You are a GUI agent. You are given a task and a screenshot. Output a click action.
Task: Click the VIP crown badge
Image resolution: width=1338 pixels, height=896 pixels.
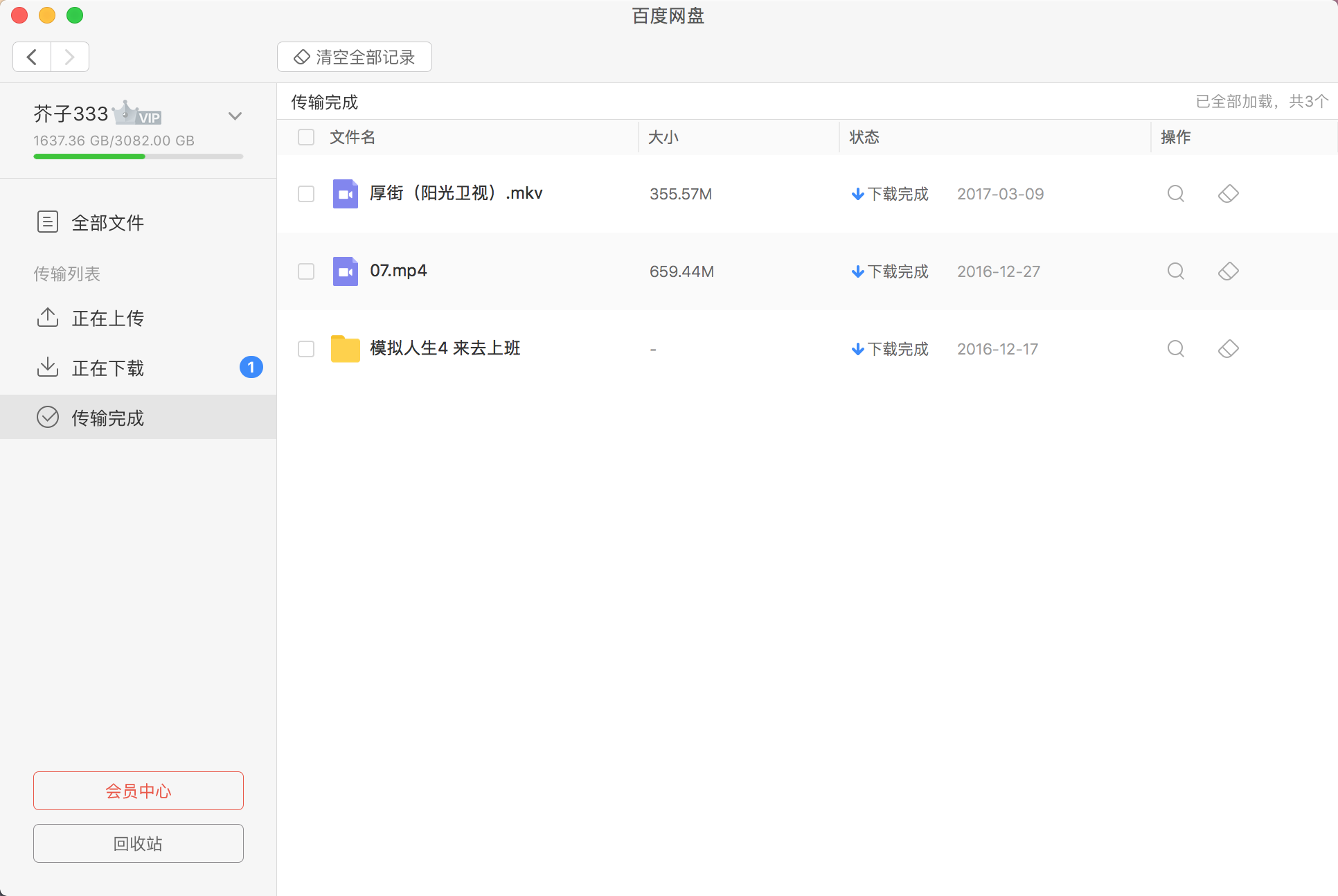click(x=137, y=114)
